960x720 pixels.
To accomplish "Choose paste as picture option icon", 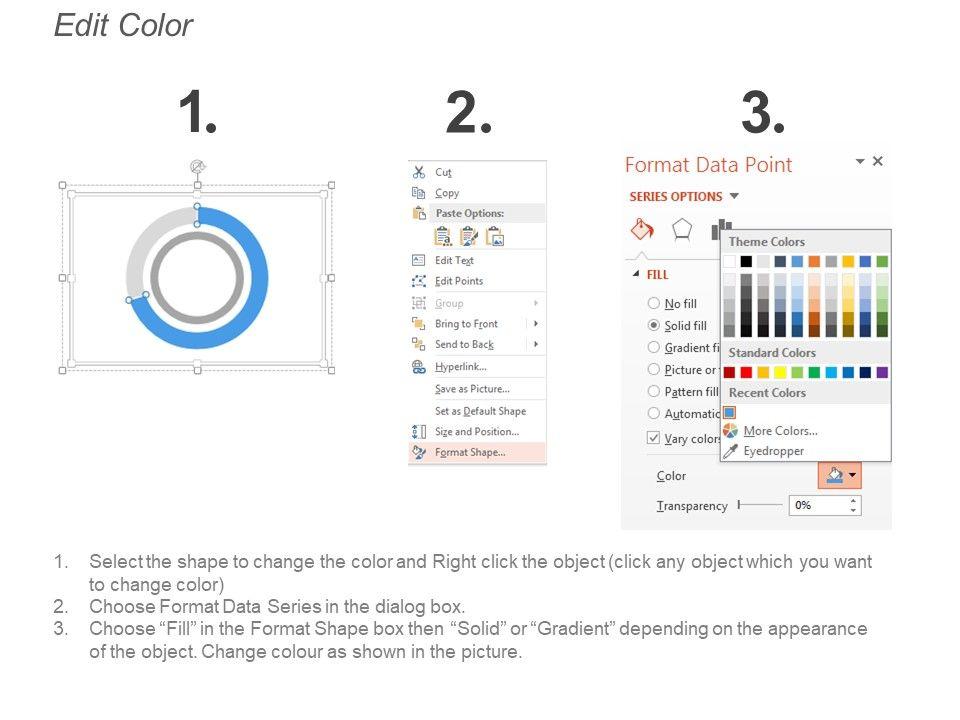I will click(495, 236).
